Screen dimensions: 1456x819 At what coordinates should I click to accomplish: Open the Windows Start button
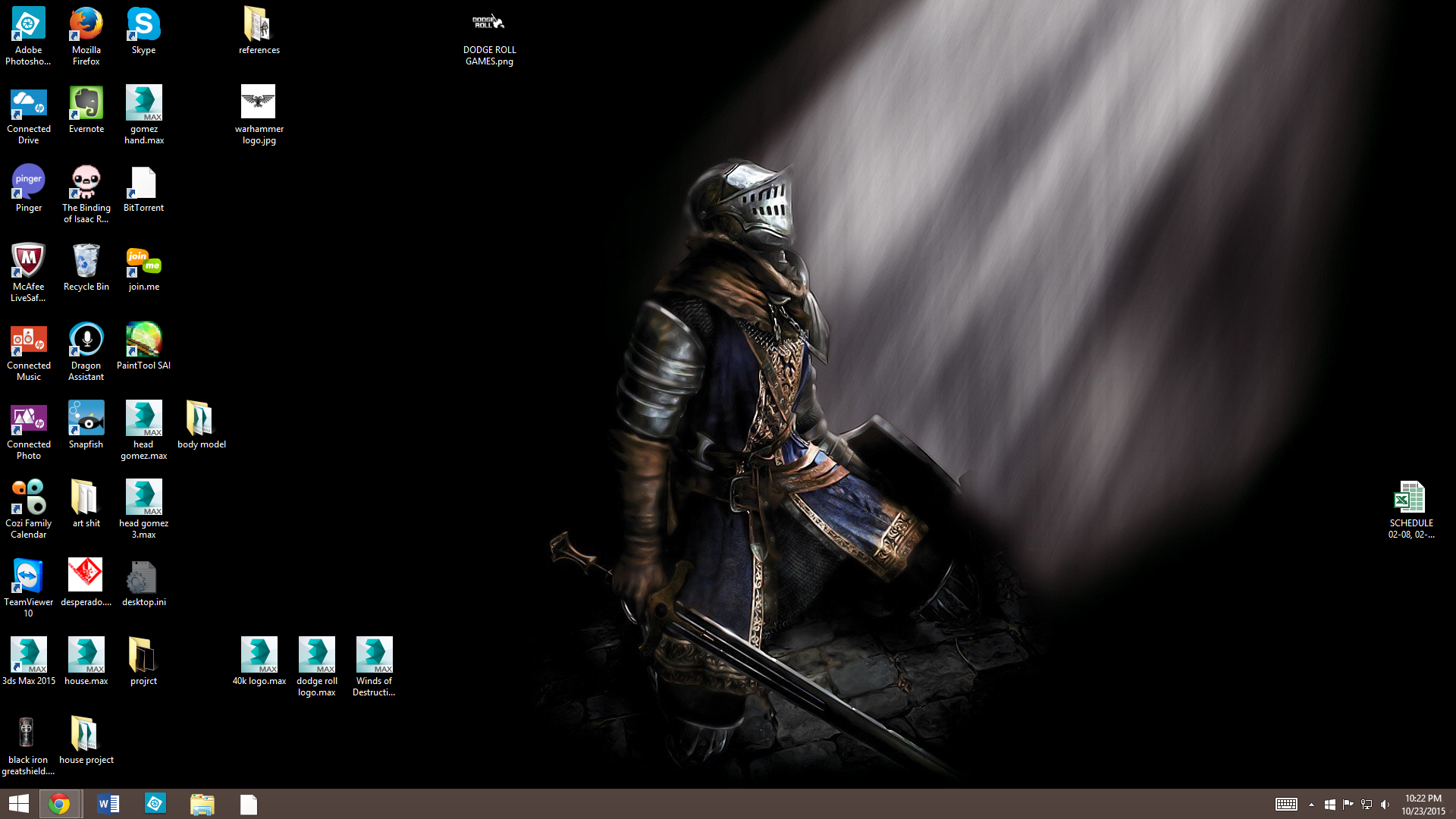[19, 804]
